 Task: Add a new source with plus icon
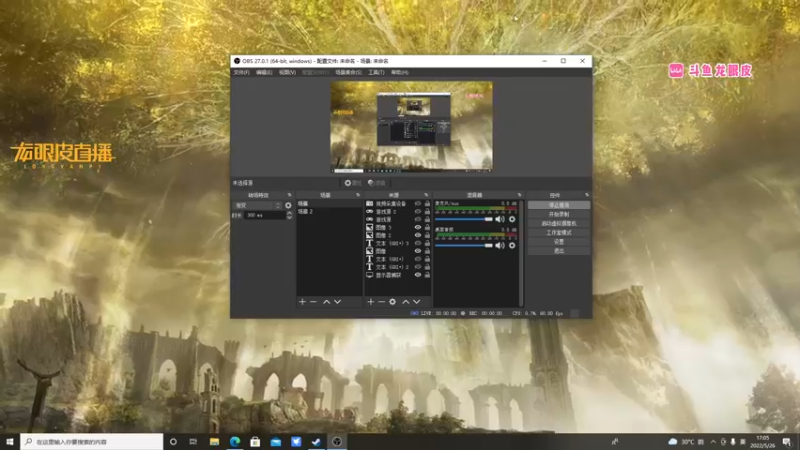[370, 302]
